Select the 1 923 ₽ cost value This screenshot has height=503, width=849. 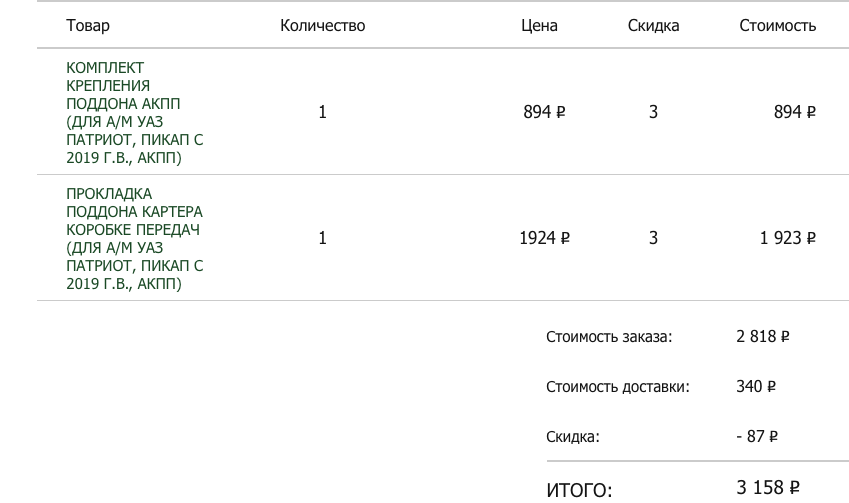click(x=788, y=238)
